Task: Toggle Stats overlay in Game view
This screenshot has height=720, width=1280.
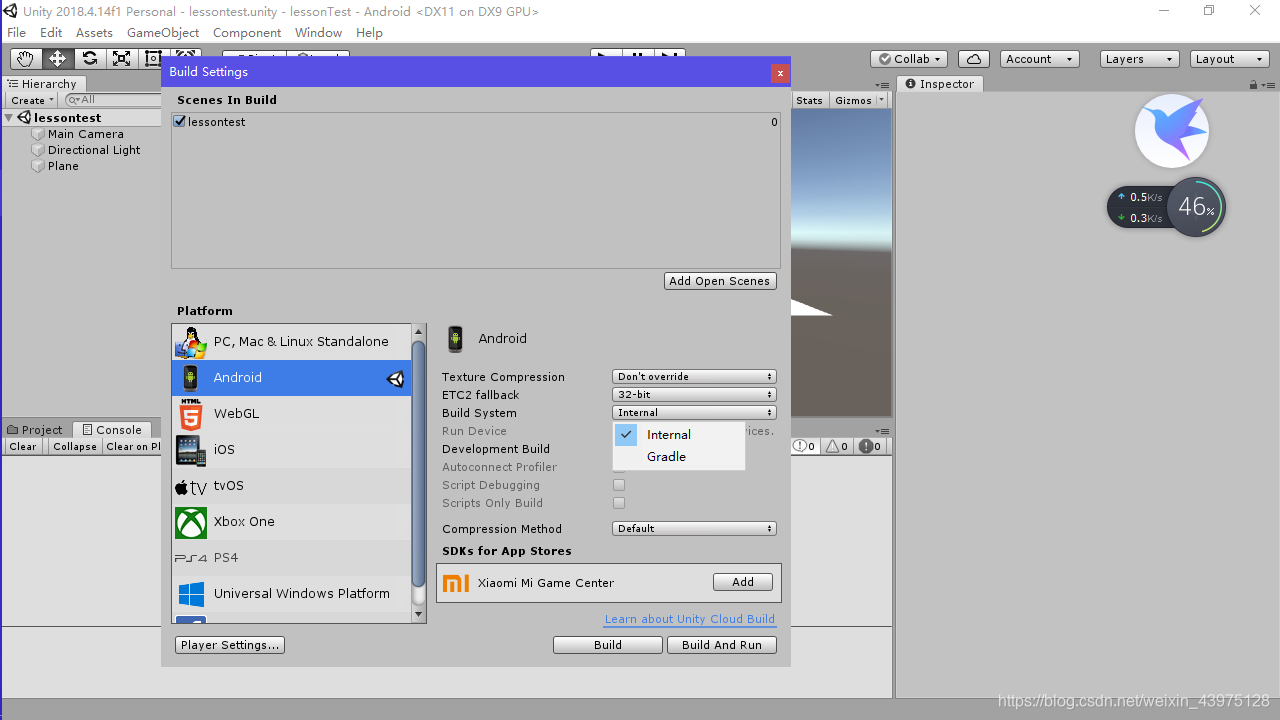Action: 810,100
